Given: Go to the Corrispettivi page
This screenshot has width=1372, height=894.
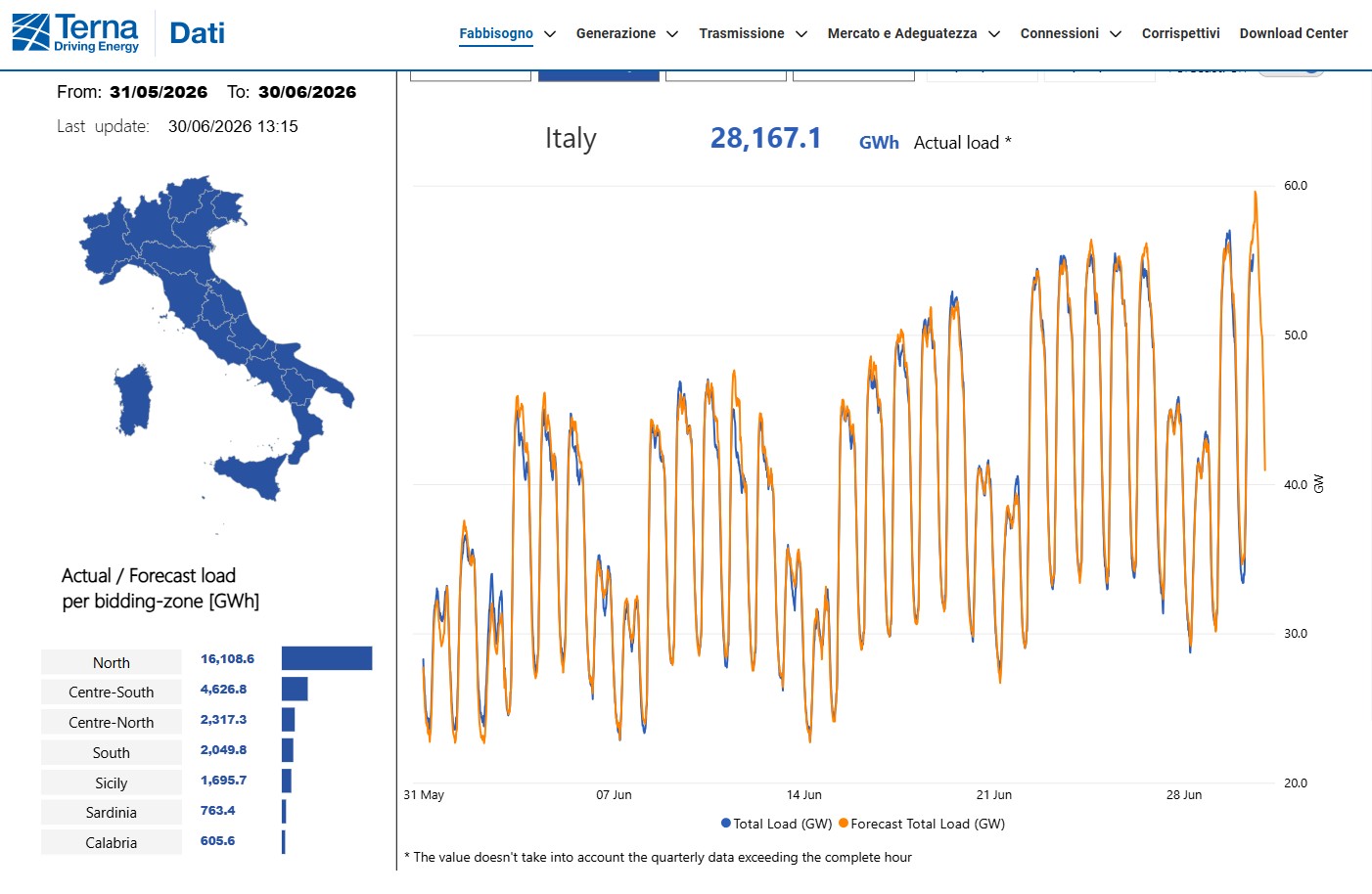Looking at the screenshot, I should point(1180,33).
